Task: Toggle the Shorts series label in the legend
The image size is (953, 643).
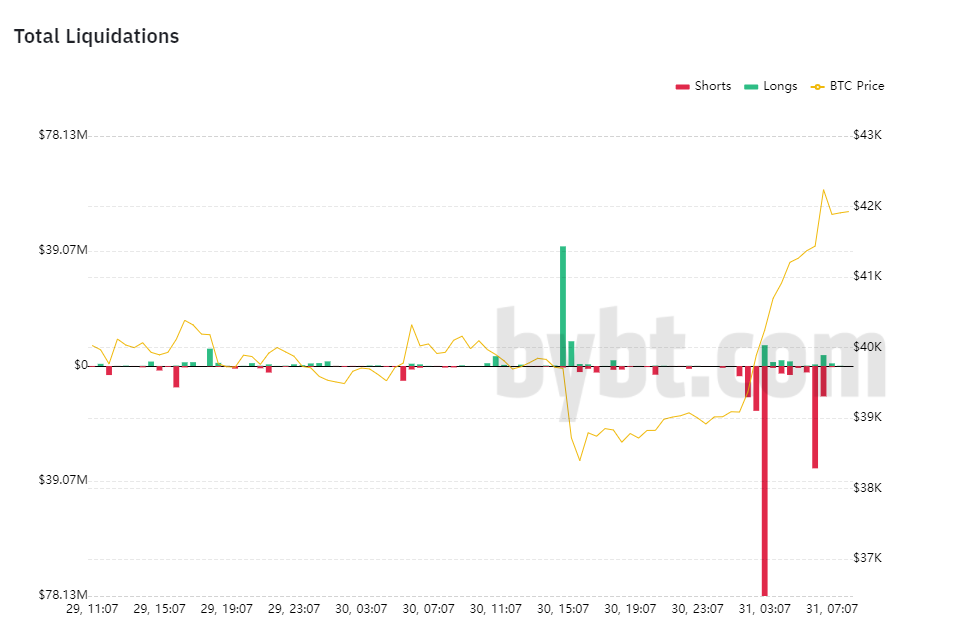Action: coord(712,87)
